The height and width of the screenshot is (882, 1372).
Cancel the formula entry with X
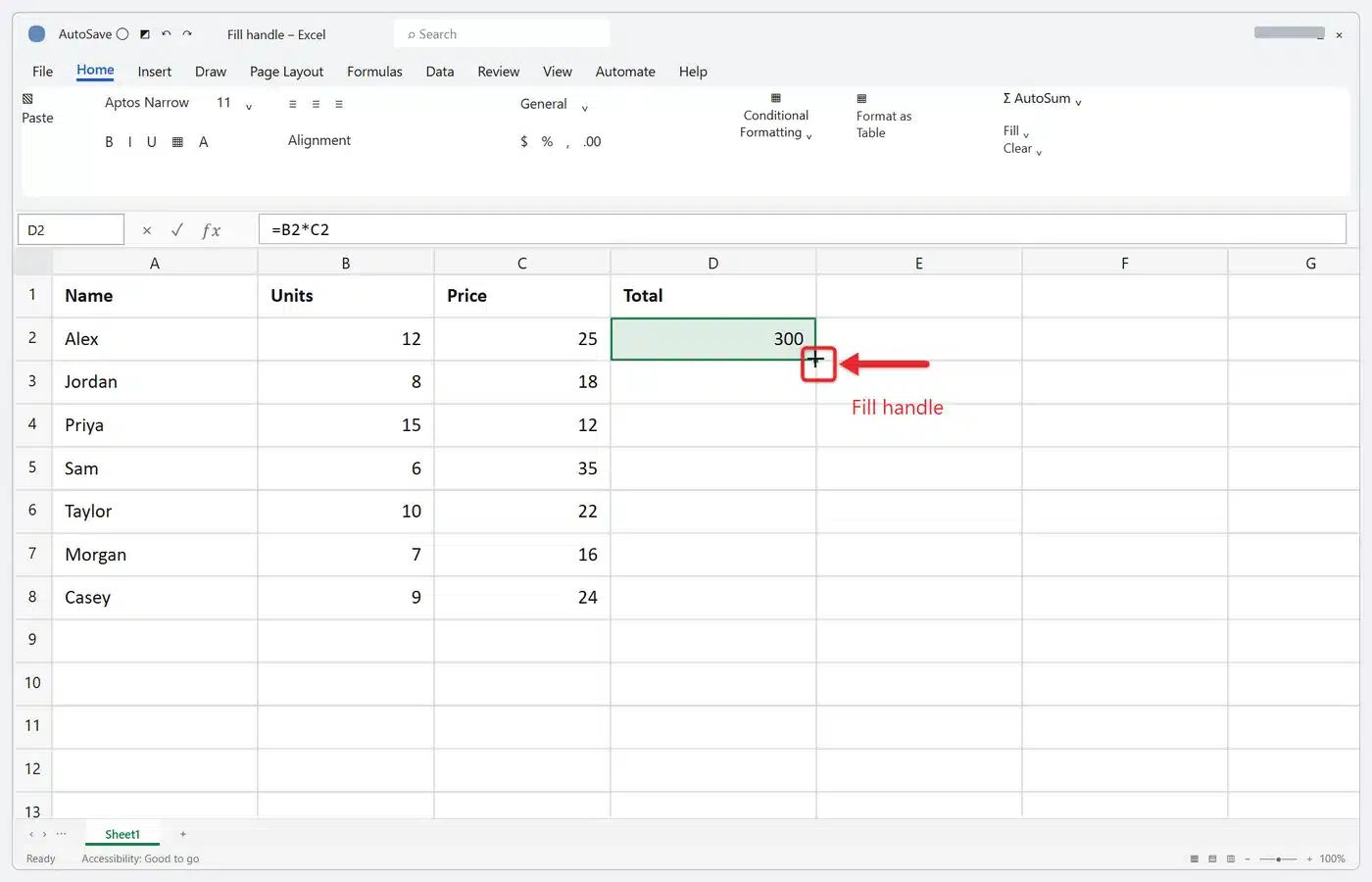click(147, 230)
